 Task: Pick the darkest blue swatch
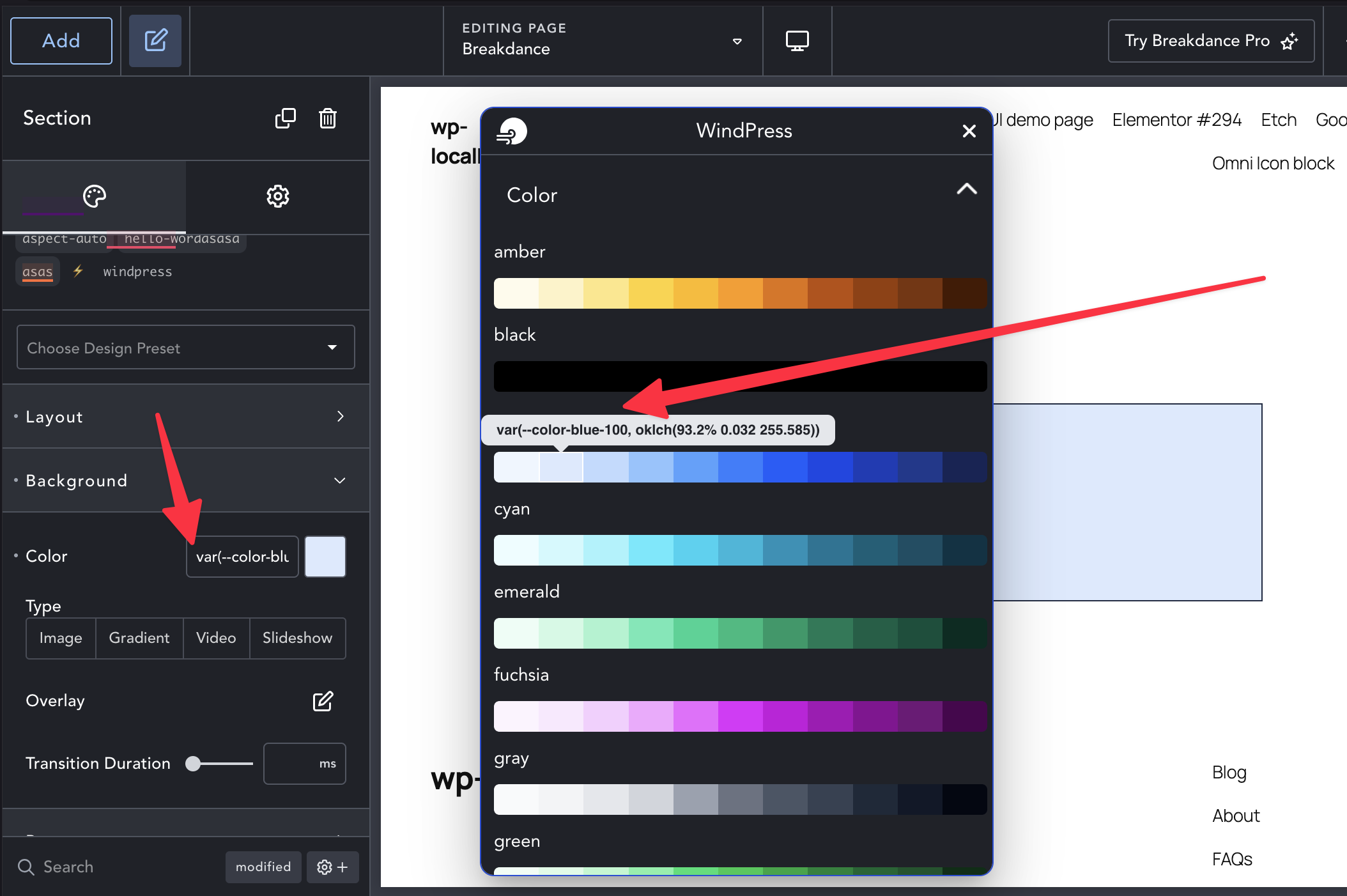tap(965, 467)
